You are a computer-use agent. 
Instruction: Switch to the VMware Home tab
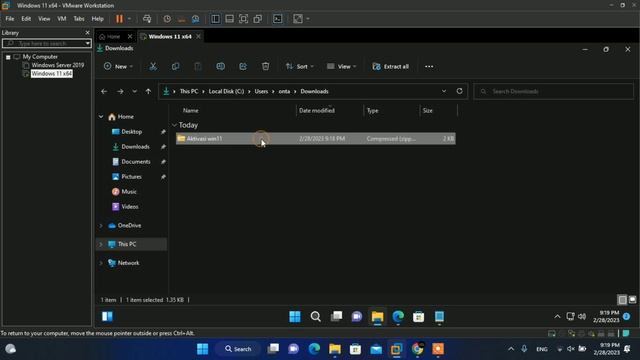coord(113,36)
